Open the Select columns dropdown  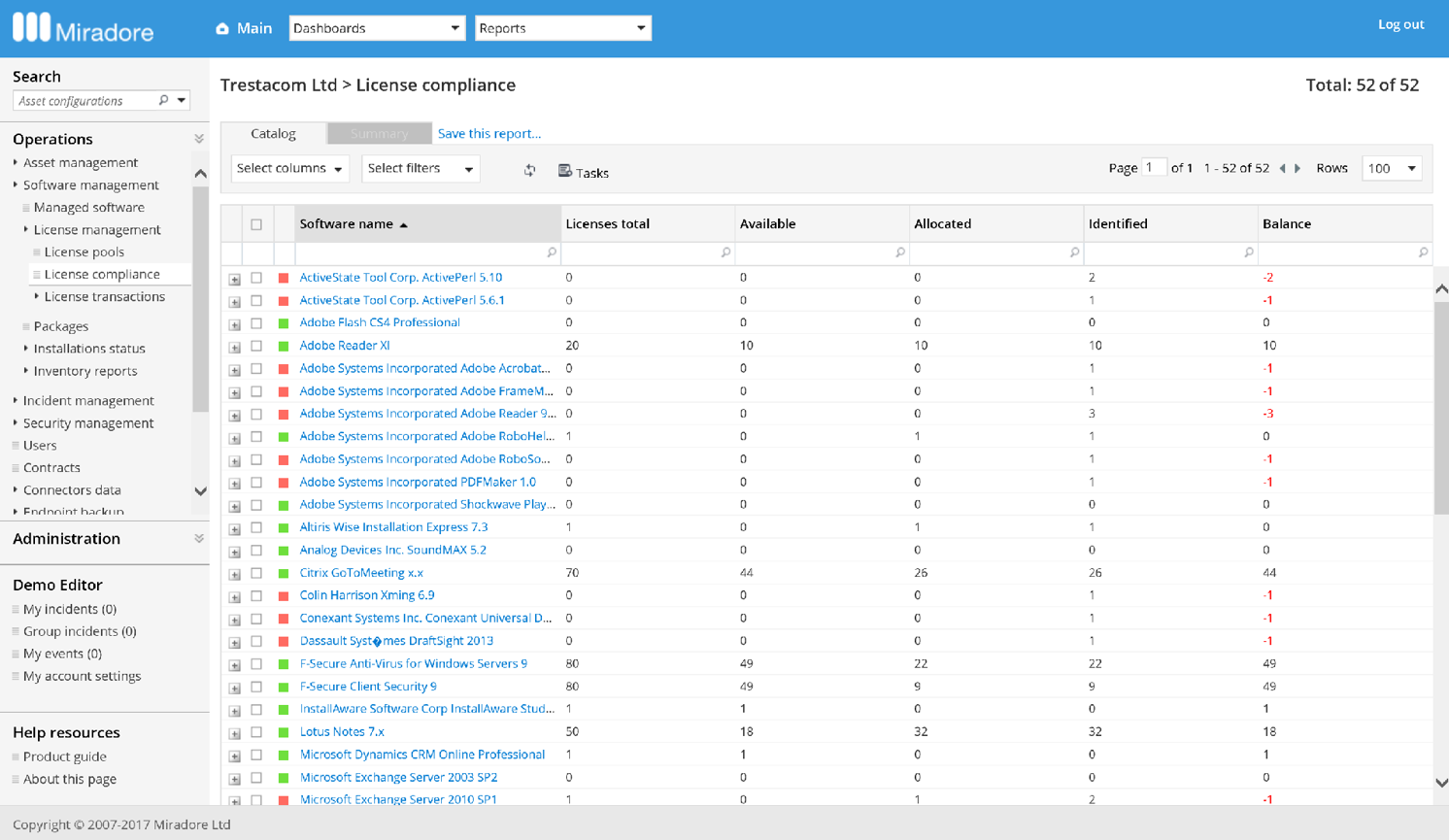(x=290, y=169)
